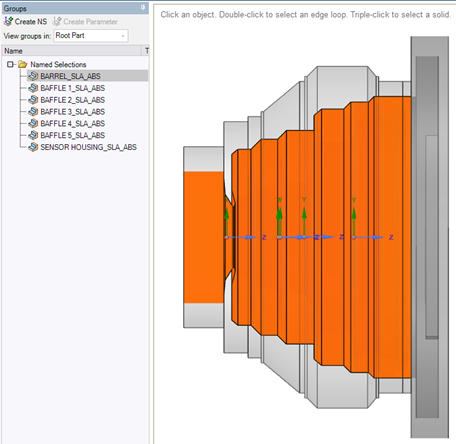Click the Create Parameter icon

coord(57,21)
